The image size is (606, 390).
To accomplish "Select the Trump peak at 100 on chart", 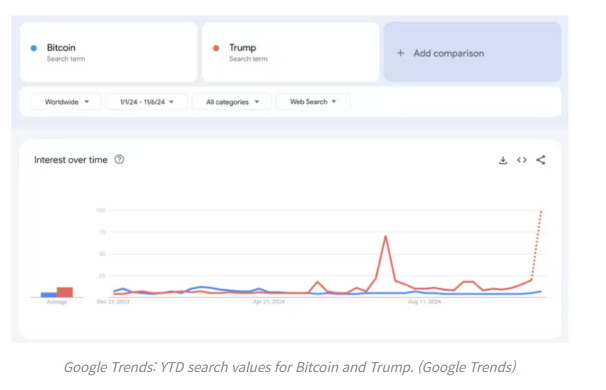I will point(541,211).
